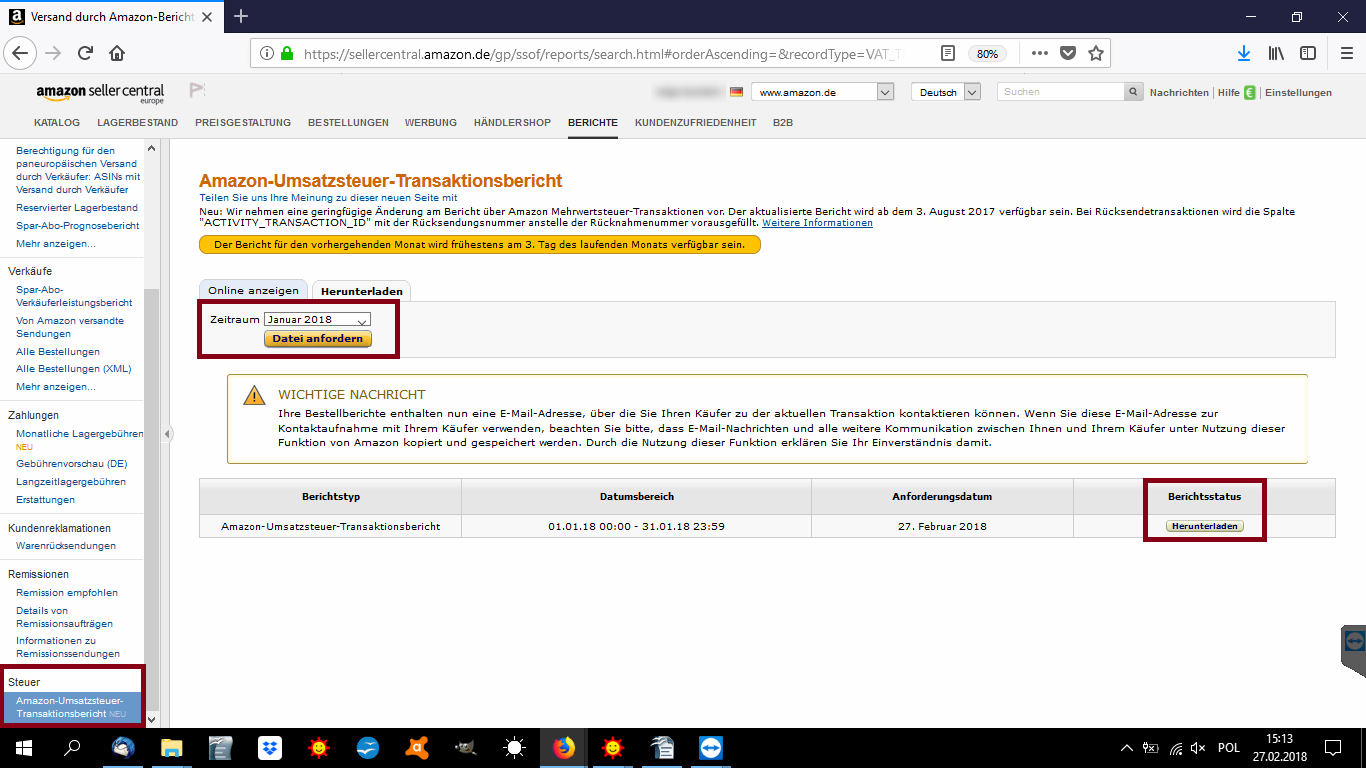Viewport: 1366px width, 768px height.
Task: Click the Suchen search input field
Action: (x=1060, y=92)
